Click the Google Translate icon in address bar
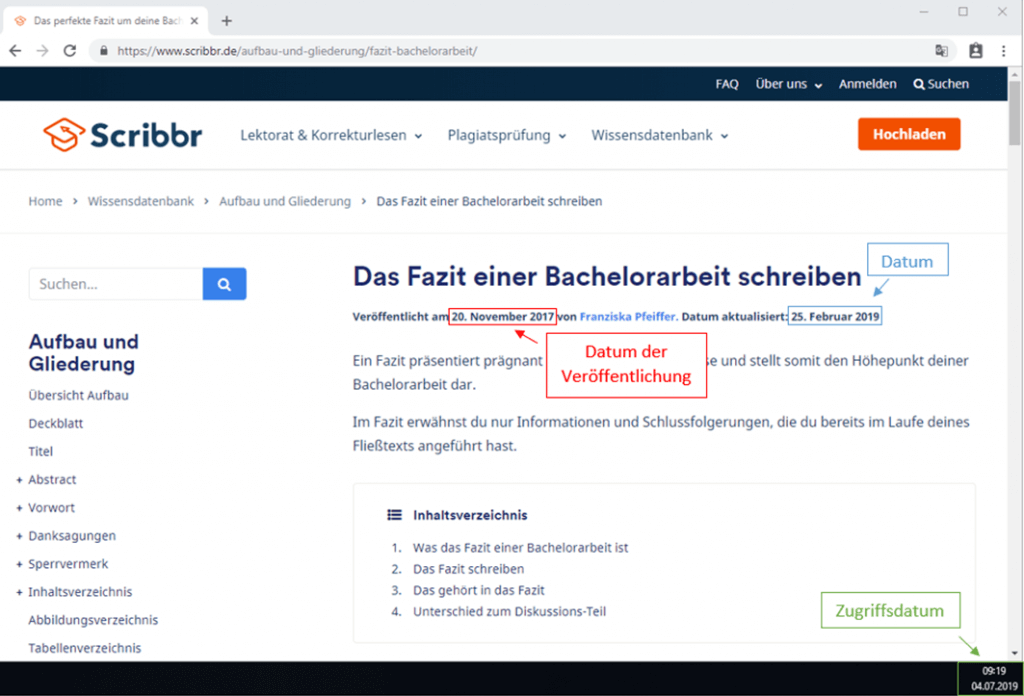 [x=941, y=49]
